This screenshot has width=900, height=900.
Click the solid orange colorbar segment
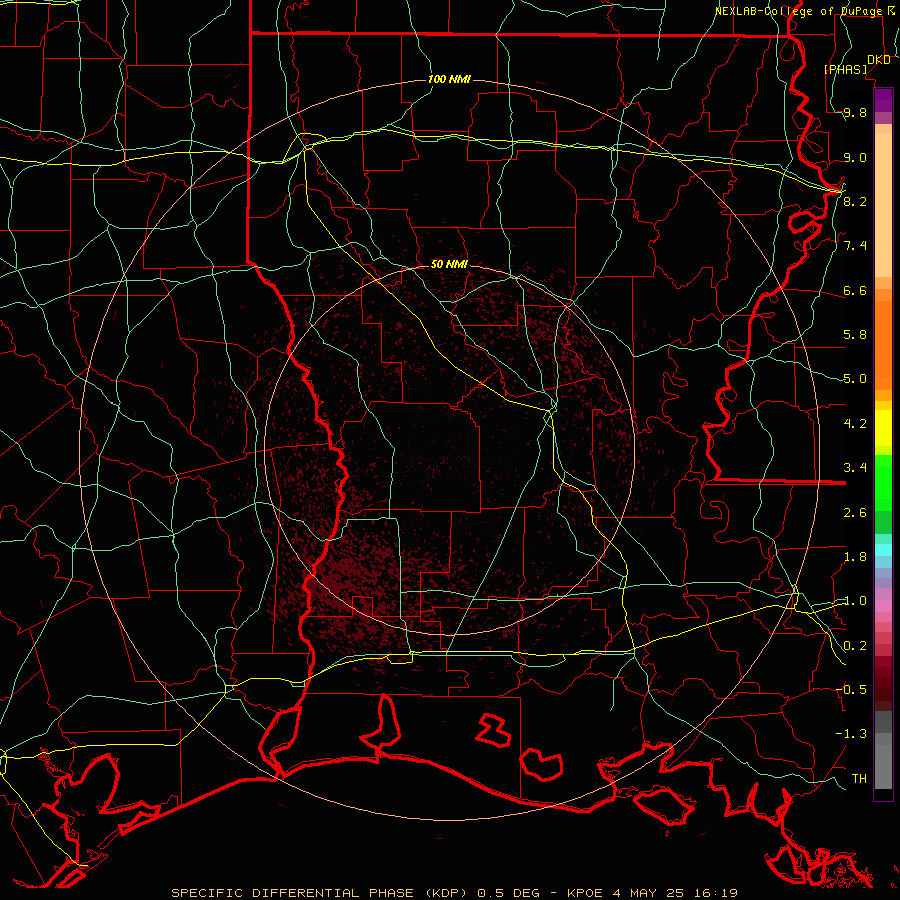(883, 345)
